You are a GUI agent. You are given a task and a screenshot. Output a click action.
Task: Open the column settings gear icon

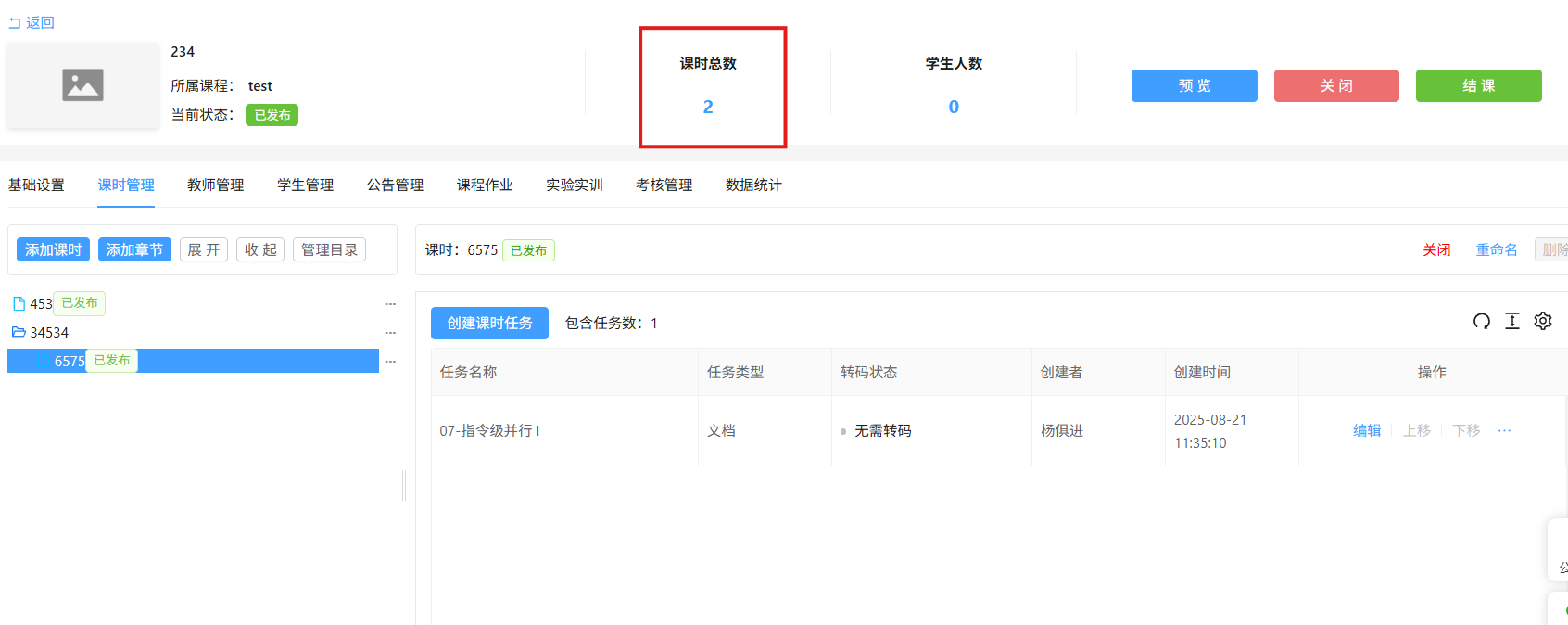coord(1542,321)
